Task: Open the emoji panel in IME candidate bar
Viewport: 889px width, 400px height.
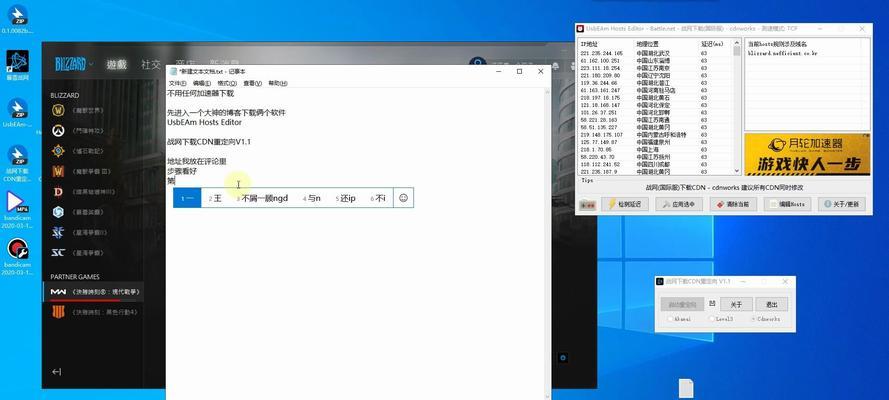Action: (403, 198)
